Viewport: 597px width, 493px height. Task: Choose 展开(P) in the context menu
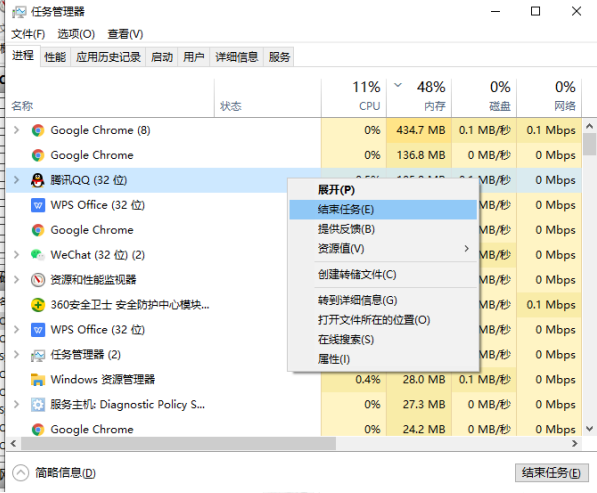coord(383,190)
